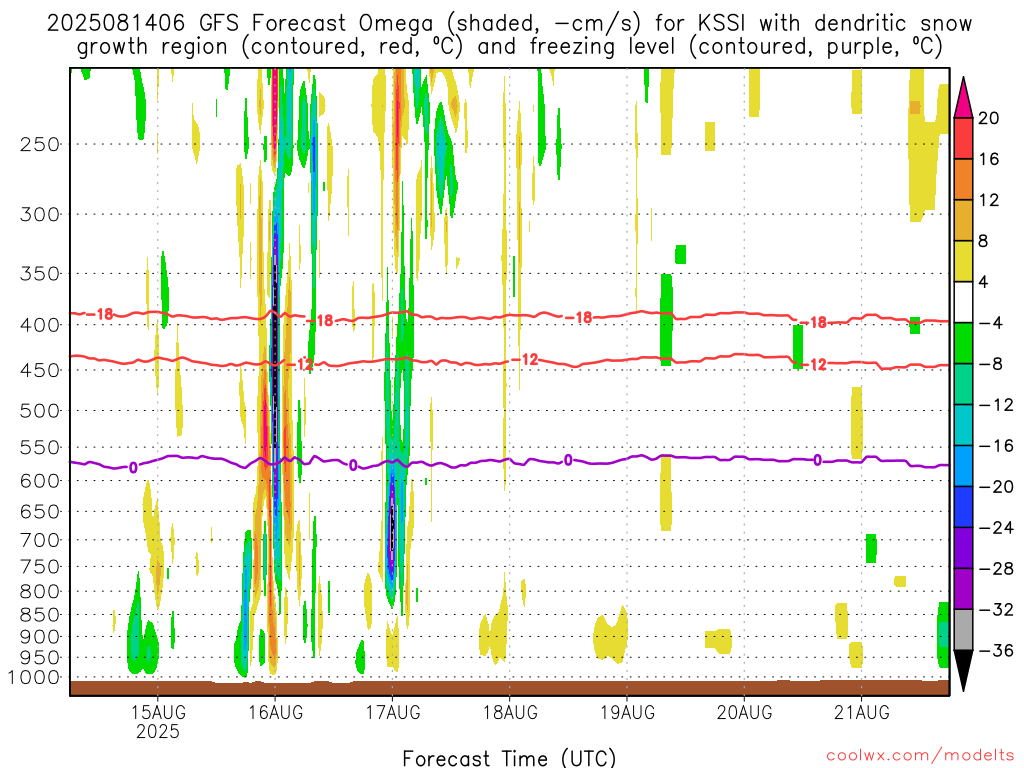
Task: Click the coolwx.com/modelts link text
Action: [x=920, y=756]
